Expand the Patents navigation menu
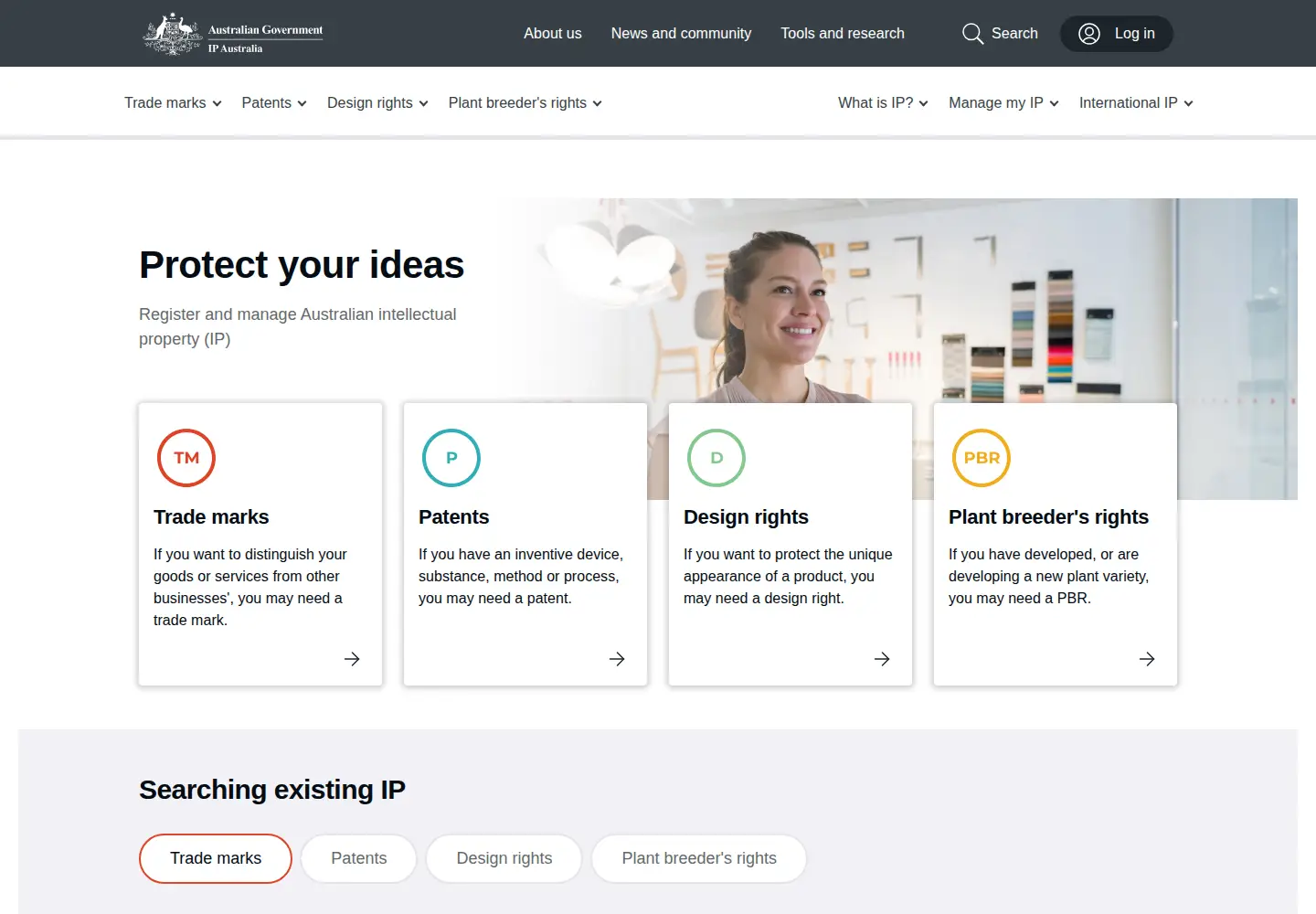Viewport: 1316px width, 914px height. click(274, 103)
